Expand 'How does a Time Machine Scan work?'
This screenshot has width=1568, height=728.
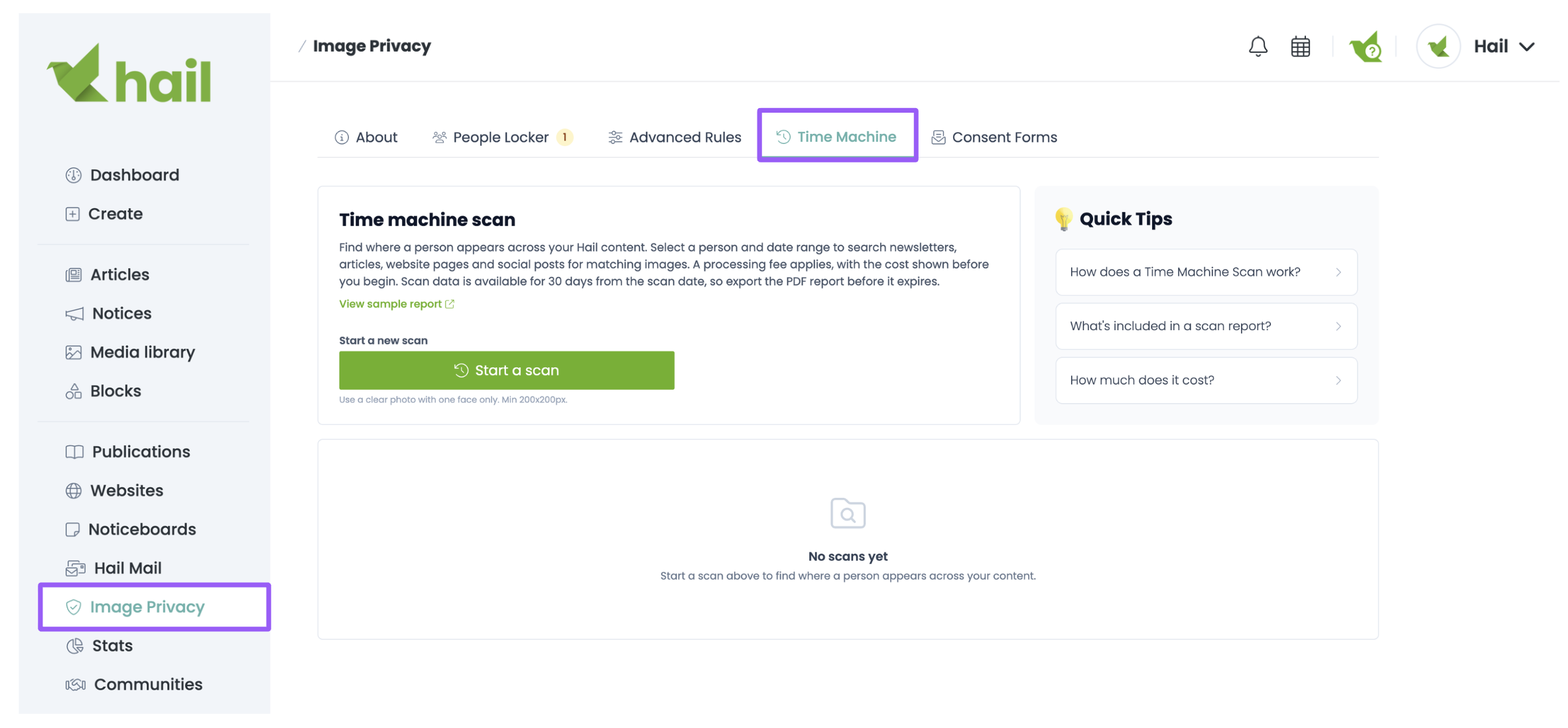tap(1206, 272)
